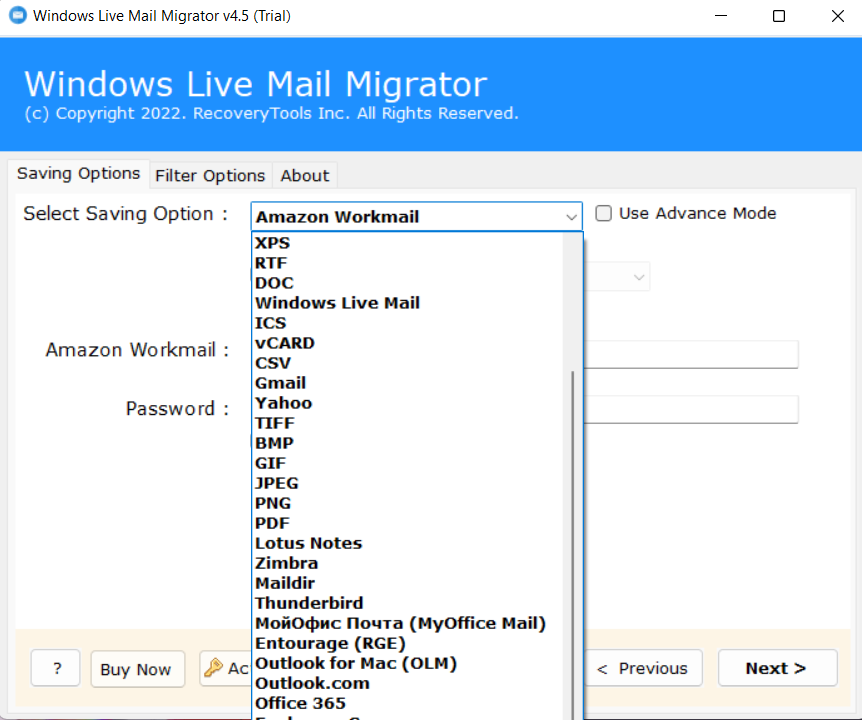Click the question mark help button

coord(56,668)
